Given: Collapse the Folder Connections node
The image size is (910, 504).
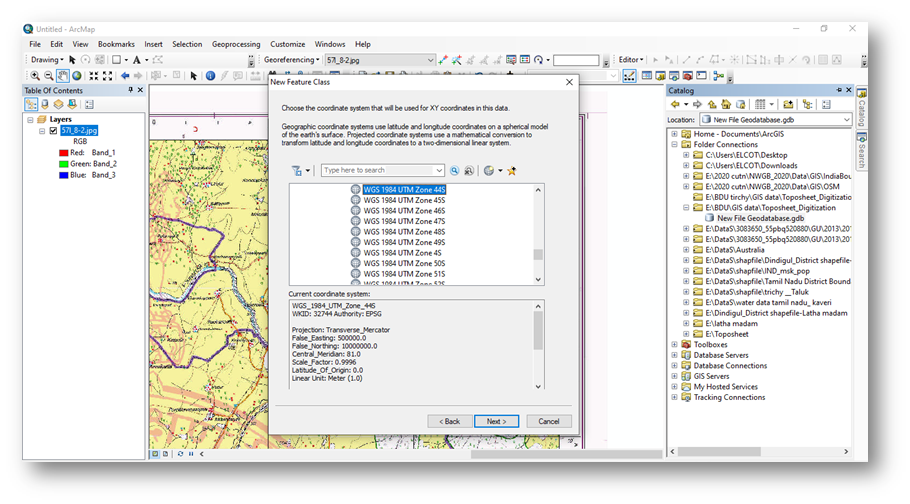Looking at the screenshot, I should (x=674, y=145).
